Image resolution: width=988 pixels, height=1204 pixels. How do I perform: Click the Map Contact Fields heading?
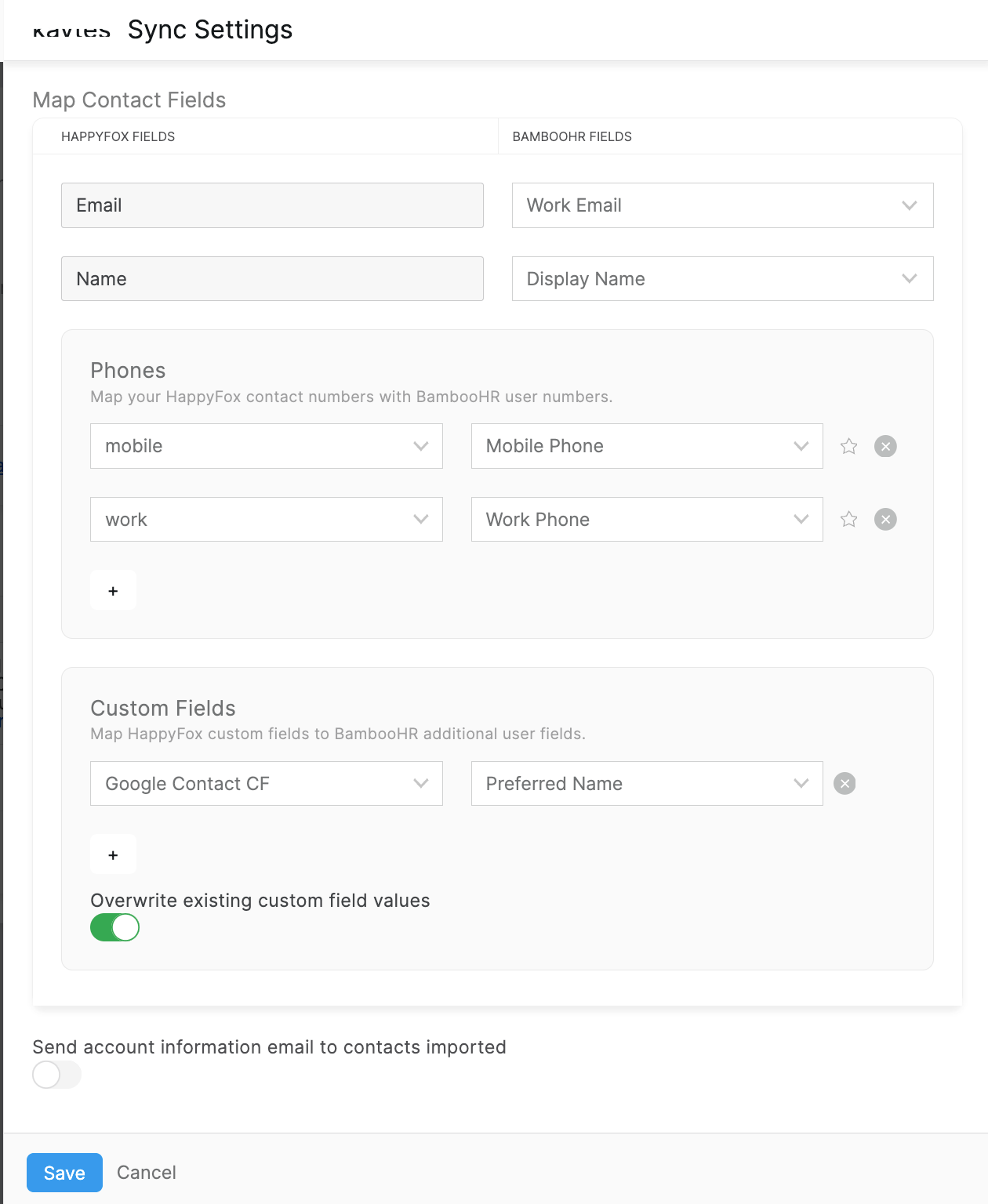coord(129,100)
